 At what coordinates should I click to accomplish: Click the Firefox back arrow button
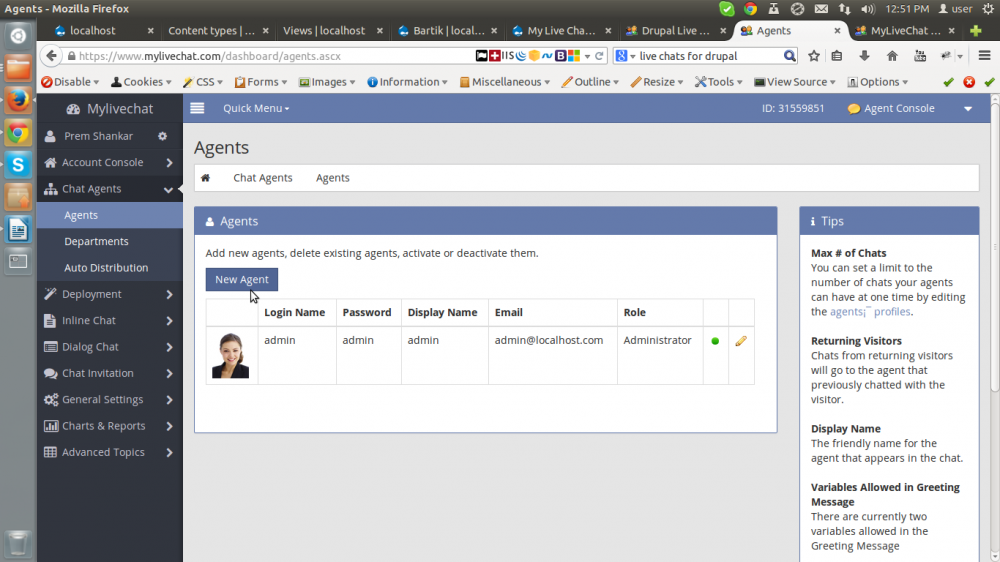pos(52,56)
